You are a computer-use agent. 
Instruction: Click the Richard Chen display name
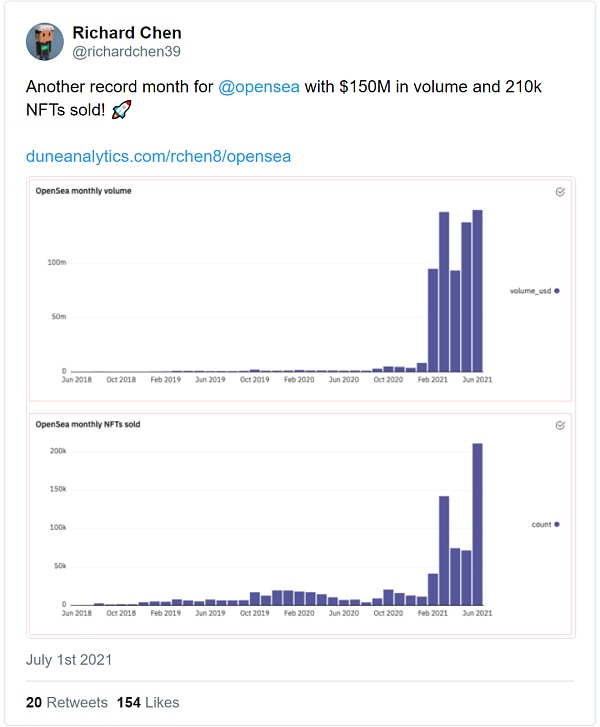coord(127,34)
